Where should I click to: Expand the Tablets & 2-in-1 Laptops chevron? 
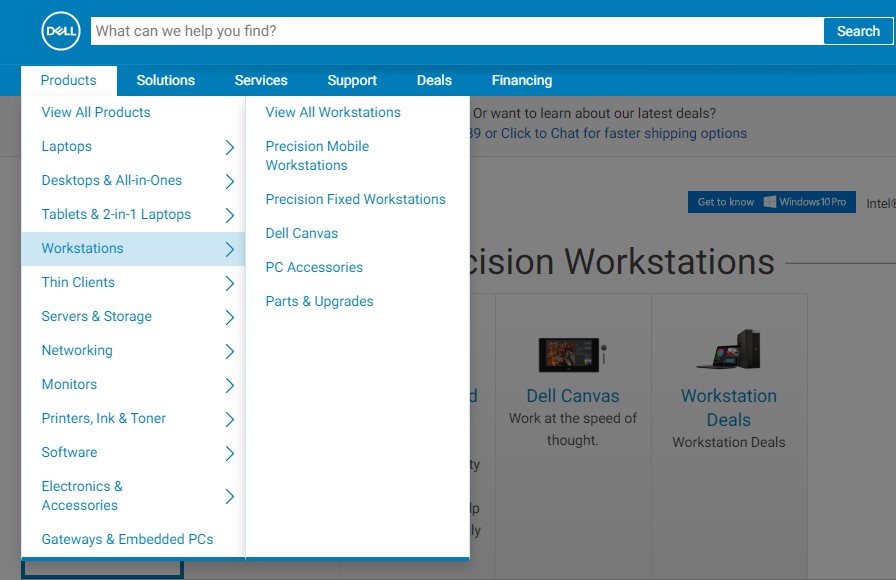230,215
